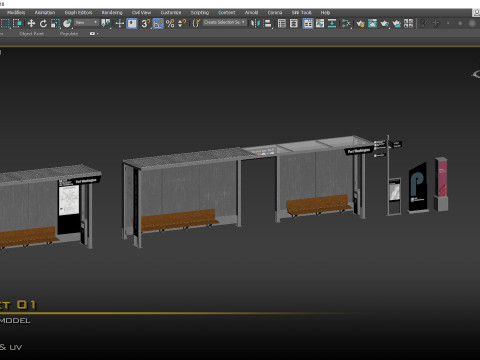Click Render Production teapot icon
Screen dimensions: 480x360
(x=384, y=23)
